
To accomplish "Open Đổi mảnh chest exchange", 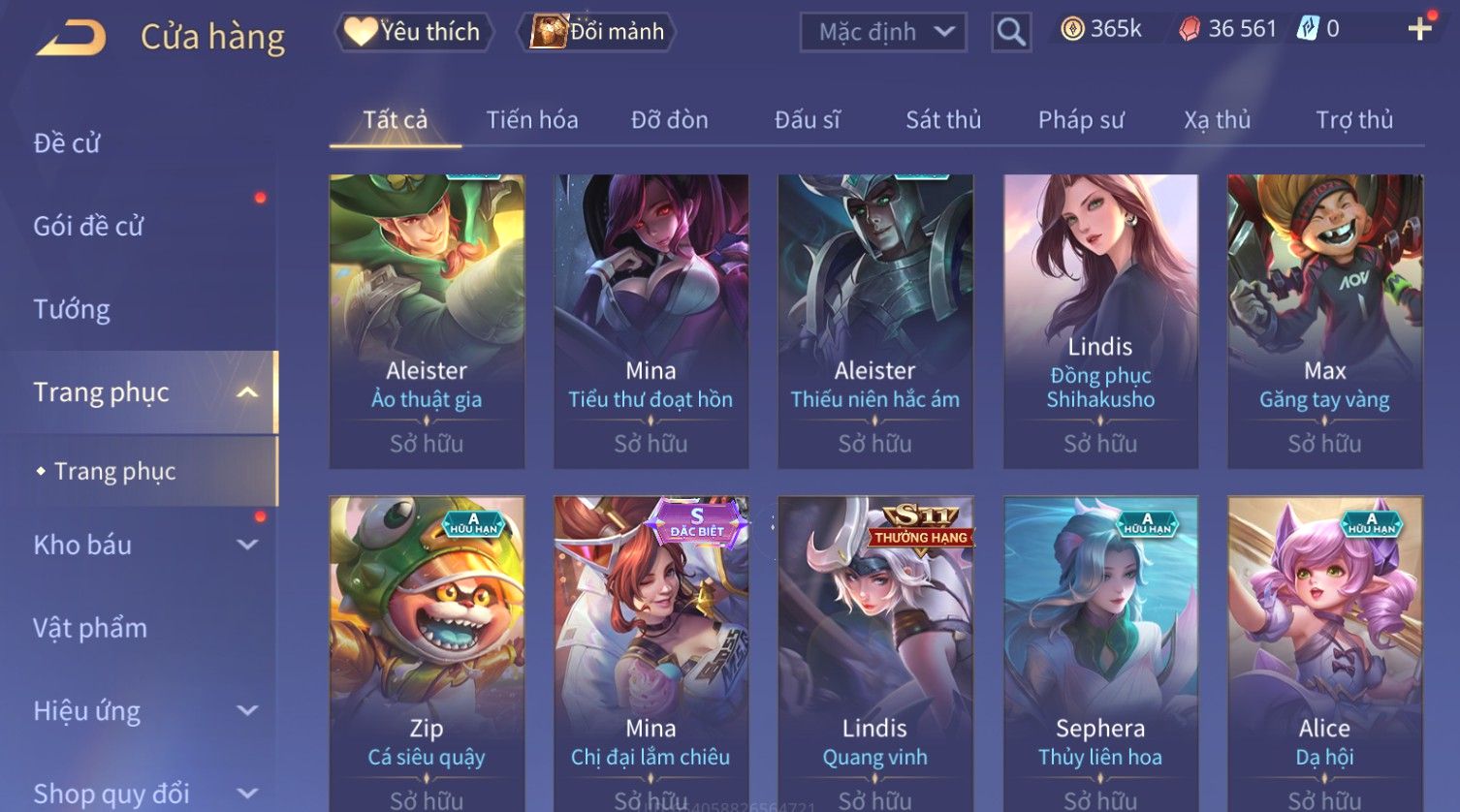I will (598, 32).
